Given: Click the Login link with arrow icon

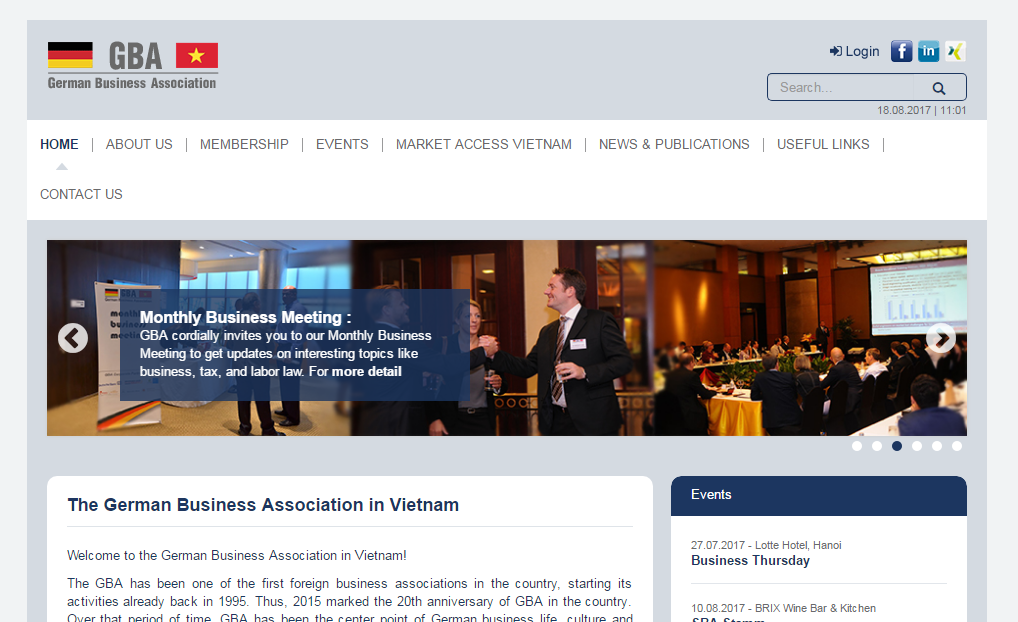Looking at the screenshot, I should click(854, 51).
